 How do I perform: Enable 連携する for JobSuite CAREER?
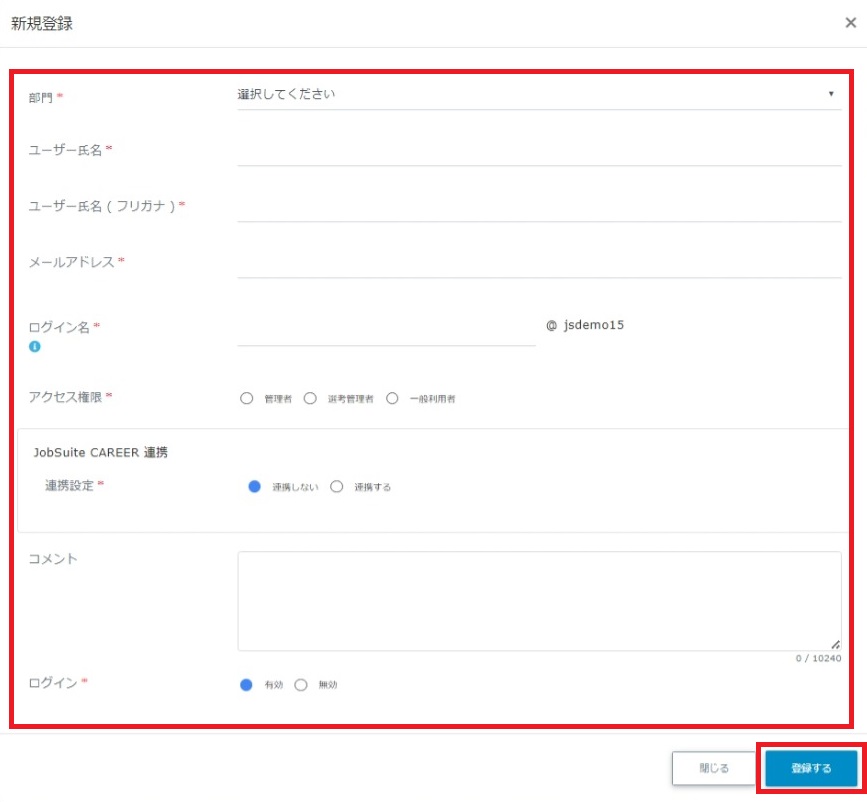point(337,487)
